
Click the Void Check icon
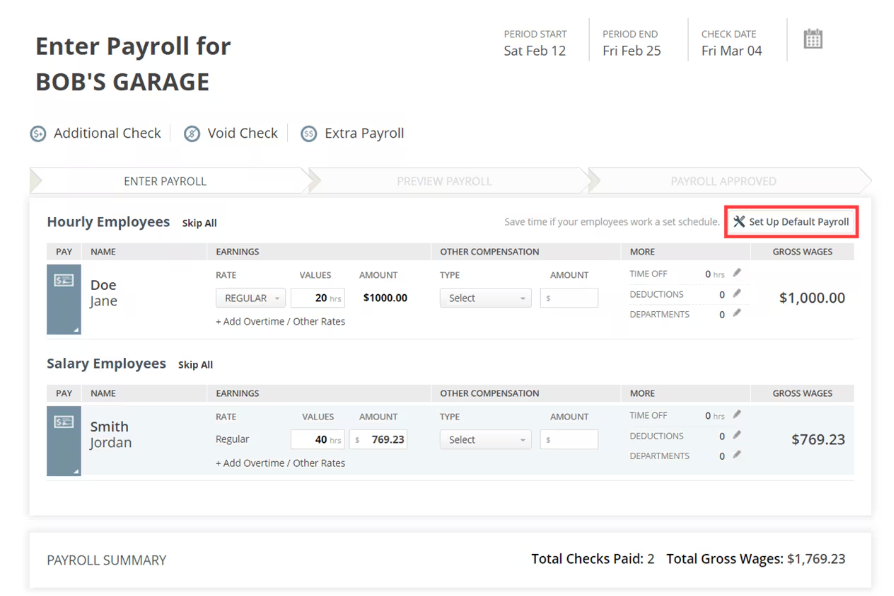(192, 133)
